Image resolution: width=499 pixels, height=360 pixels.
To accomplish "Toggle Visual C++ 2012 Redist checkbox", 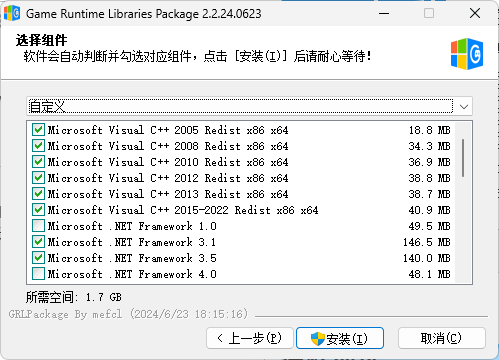I will point(38,178).
